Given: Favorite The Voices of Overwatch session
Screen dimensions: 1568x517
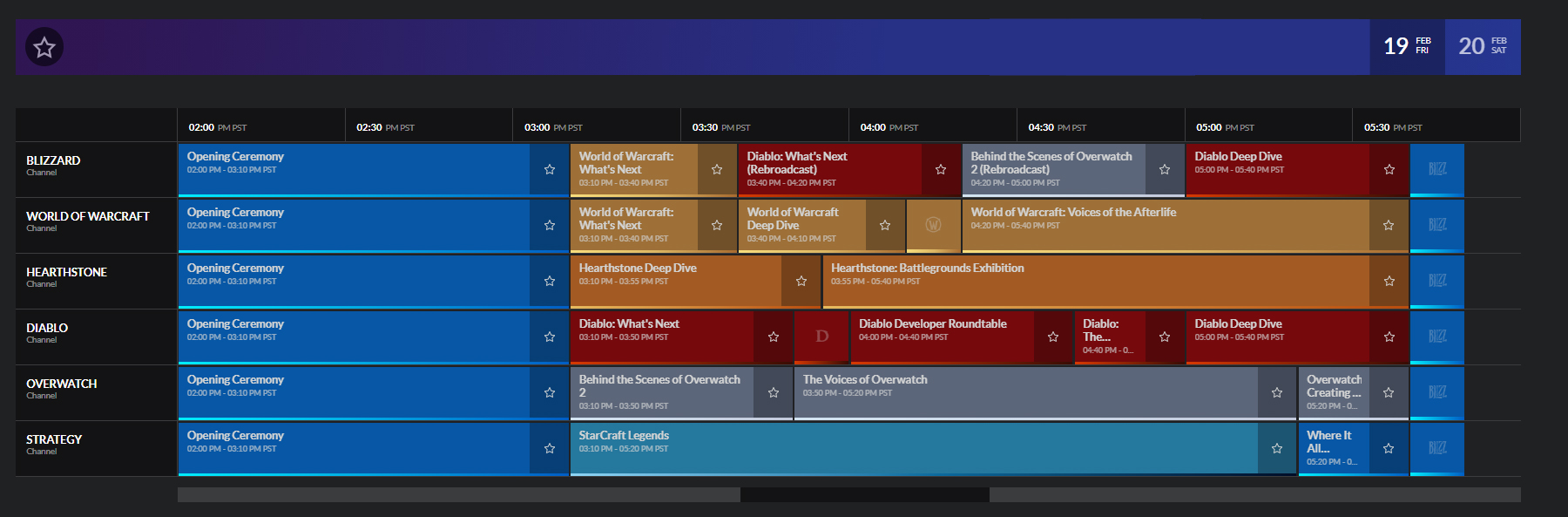Looking at the screenshot, I should (x=1277, y=392).
